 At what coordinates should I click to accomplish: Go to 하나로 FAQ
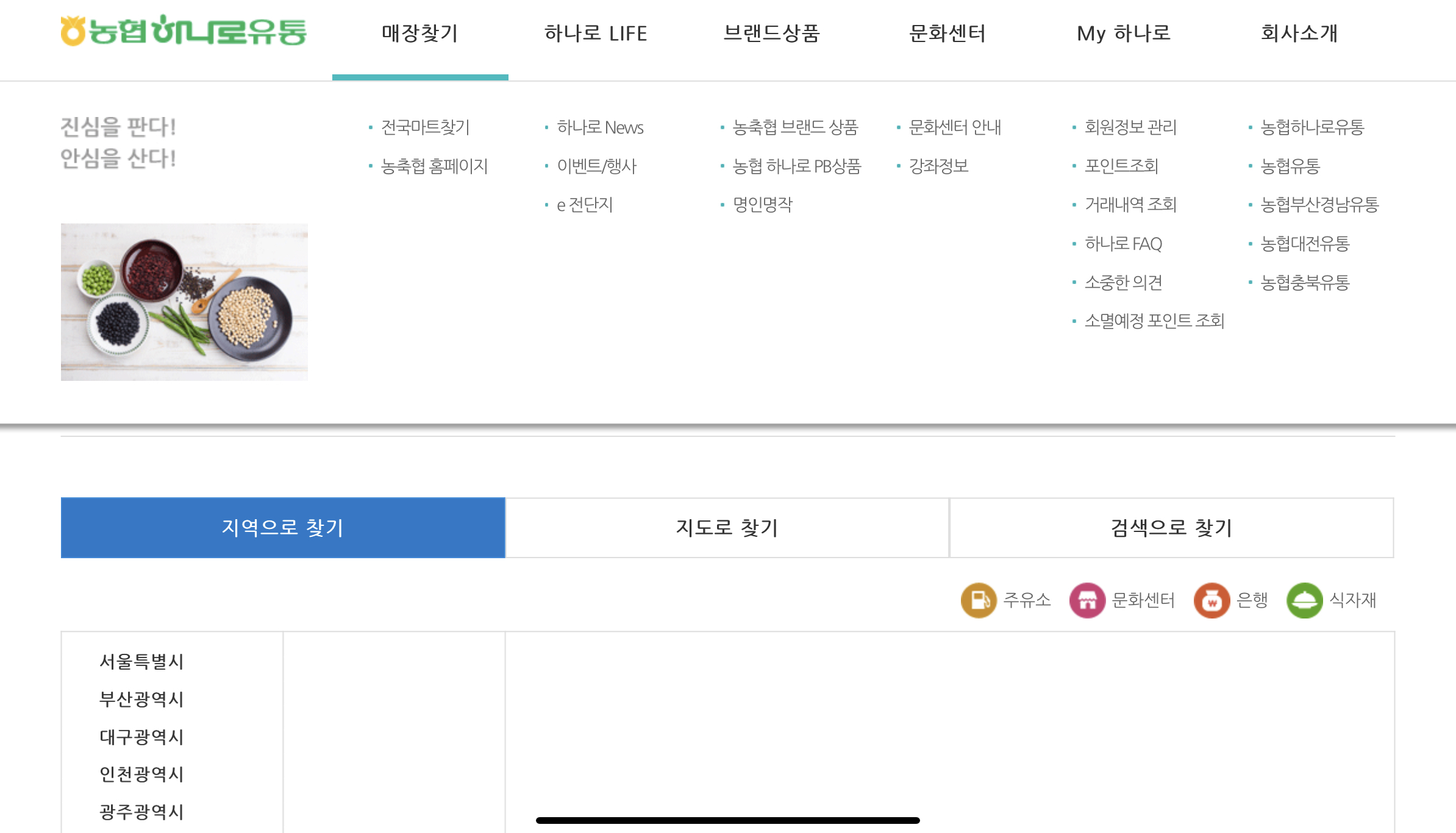[x=1123, y=244]
